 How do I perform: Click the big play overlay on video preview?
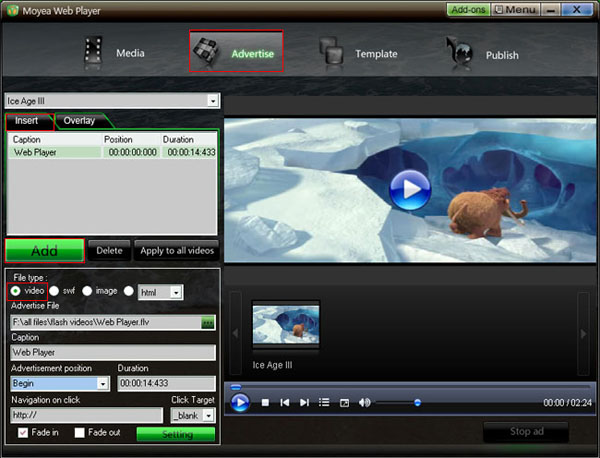coord(410,190)
